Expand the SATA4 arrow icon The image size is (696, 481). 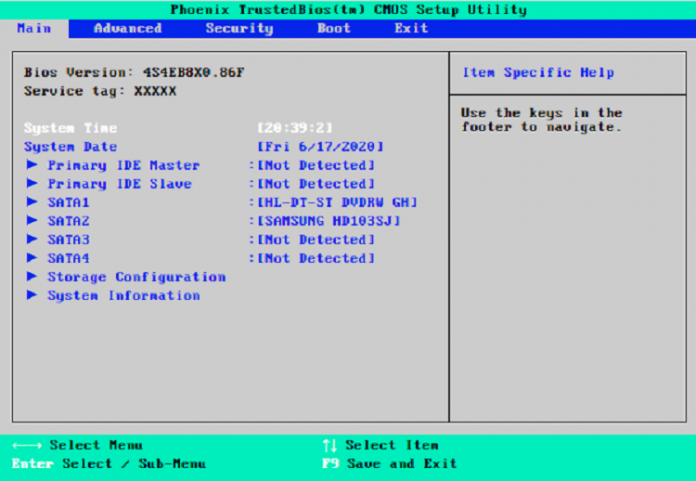click(33, 258)
